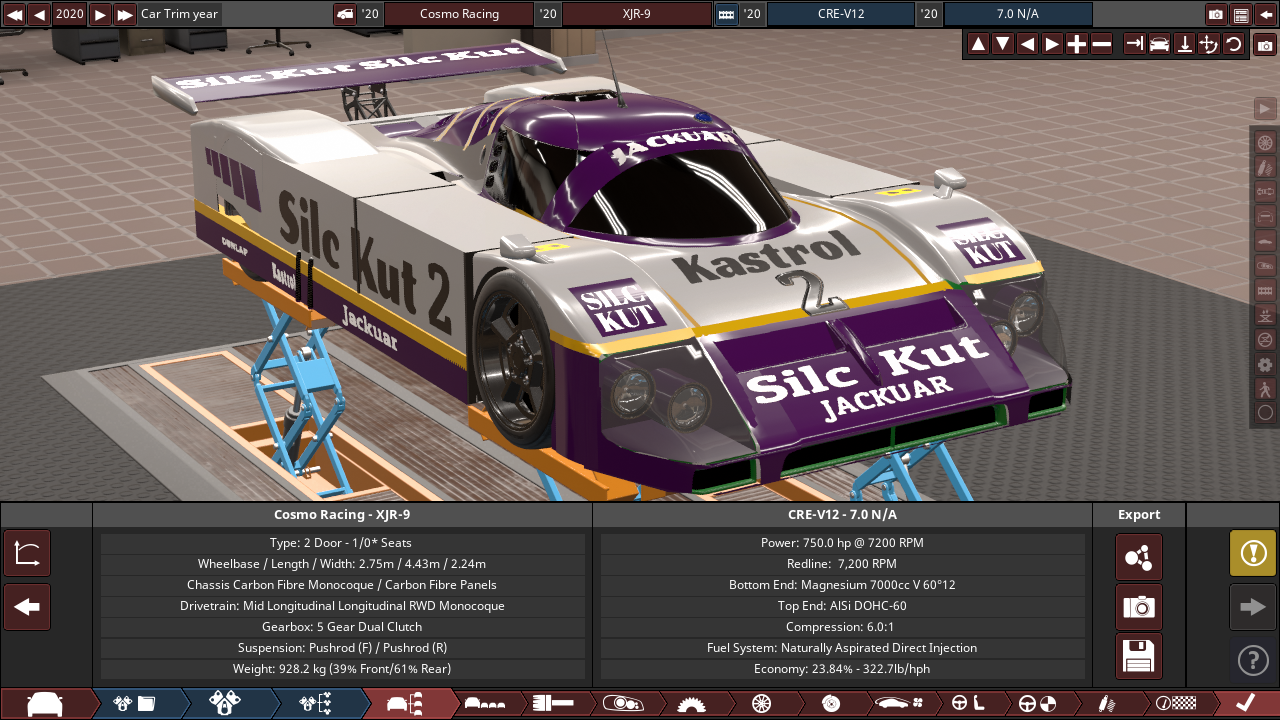
Task: Click the greyed-out next arrow button
Action: click(1253, 607)
